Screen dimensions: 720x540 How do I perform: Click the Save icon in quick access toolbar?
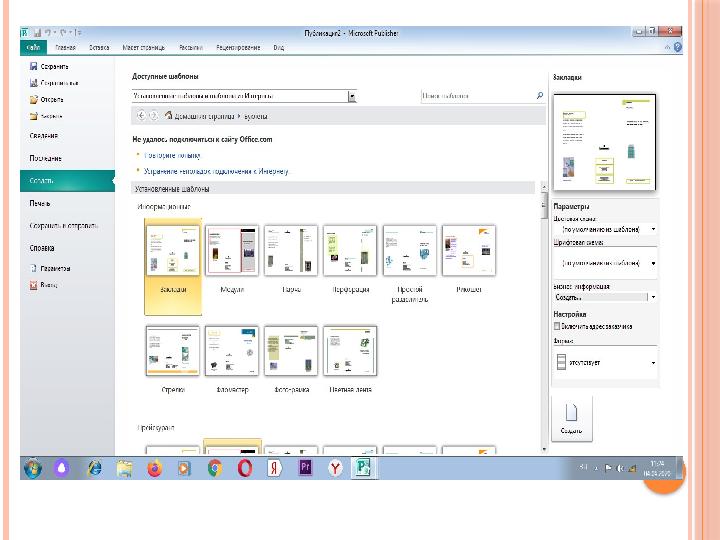click(38, 33)
